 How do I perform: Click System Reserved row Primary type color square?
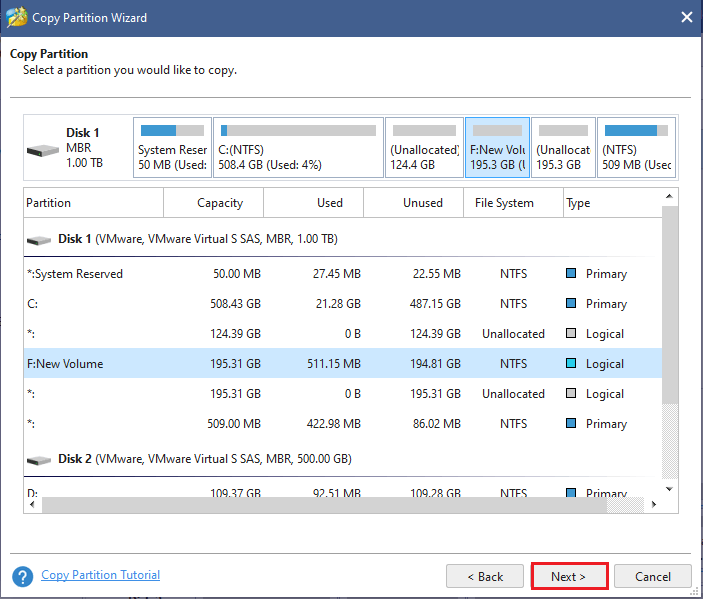click(x=571, y=273)
